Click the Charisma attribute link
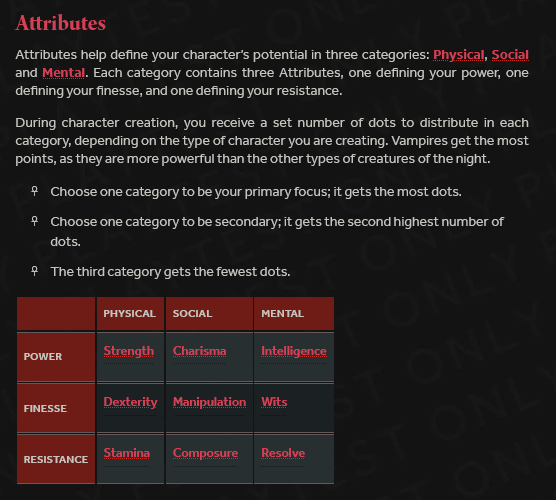Viewport: 556px width, 500px height. click(199, 351)
